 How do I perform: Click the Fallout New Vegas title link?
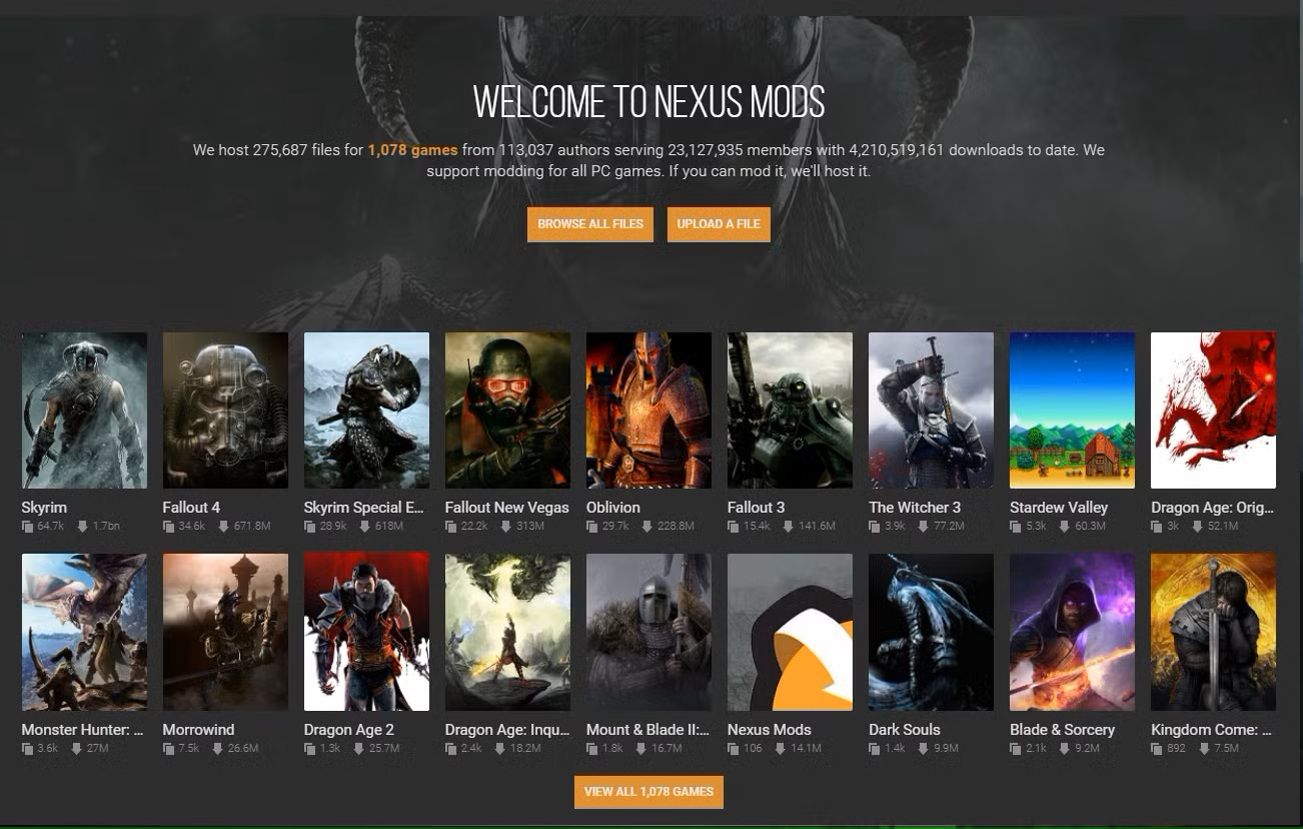[x=507, y=508]
